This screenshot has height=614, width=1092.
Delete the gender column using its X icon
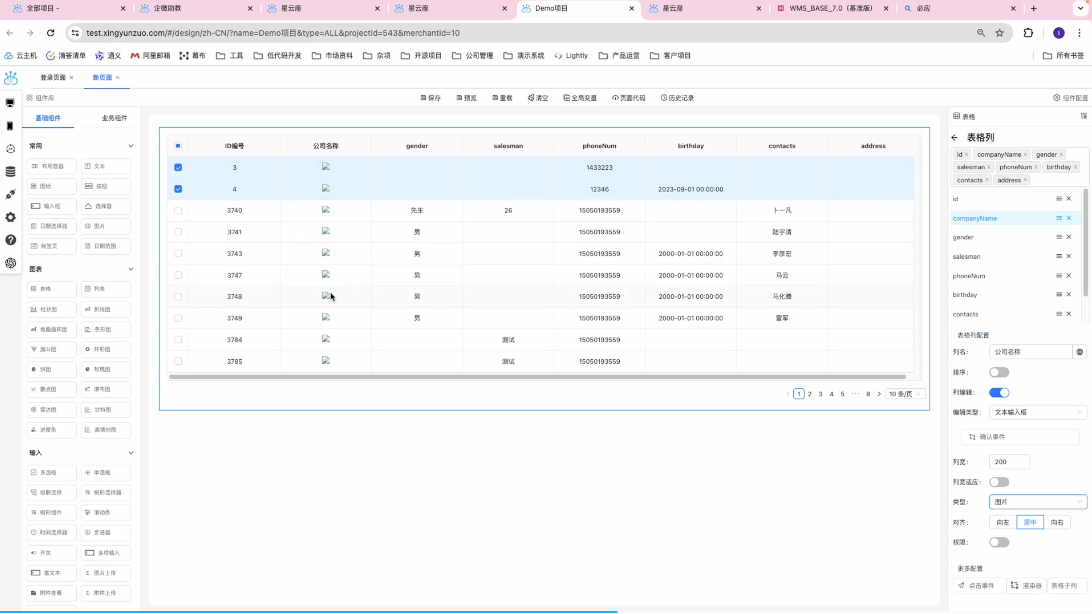coord(1068,237)
